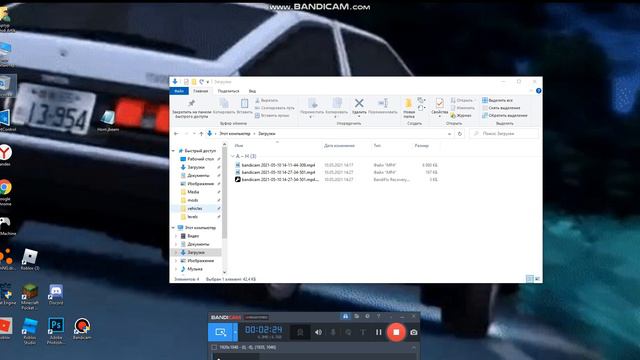Toggle Bandicam microphone icon

(333, 332)
